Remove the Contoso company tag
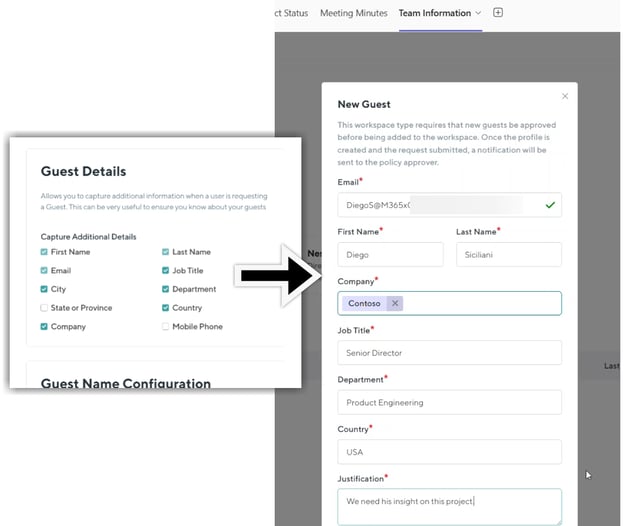The height and width of the screenshot is (526, 627). pyautogui.click(x=395, y=303)
